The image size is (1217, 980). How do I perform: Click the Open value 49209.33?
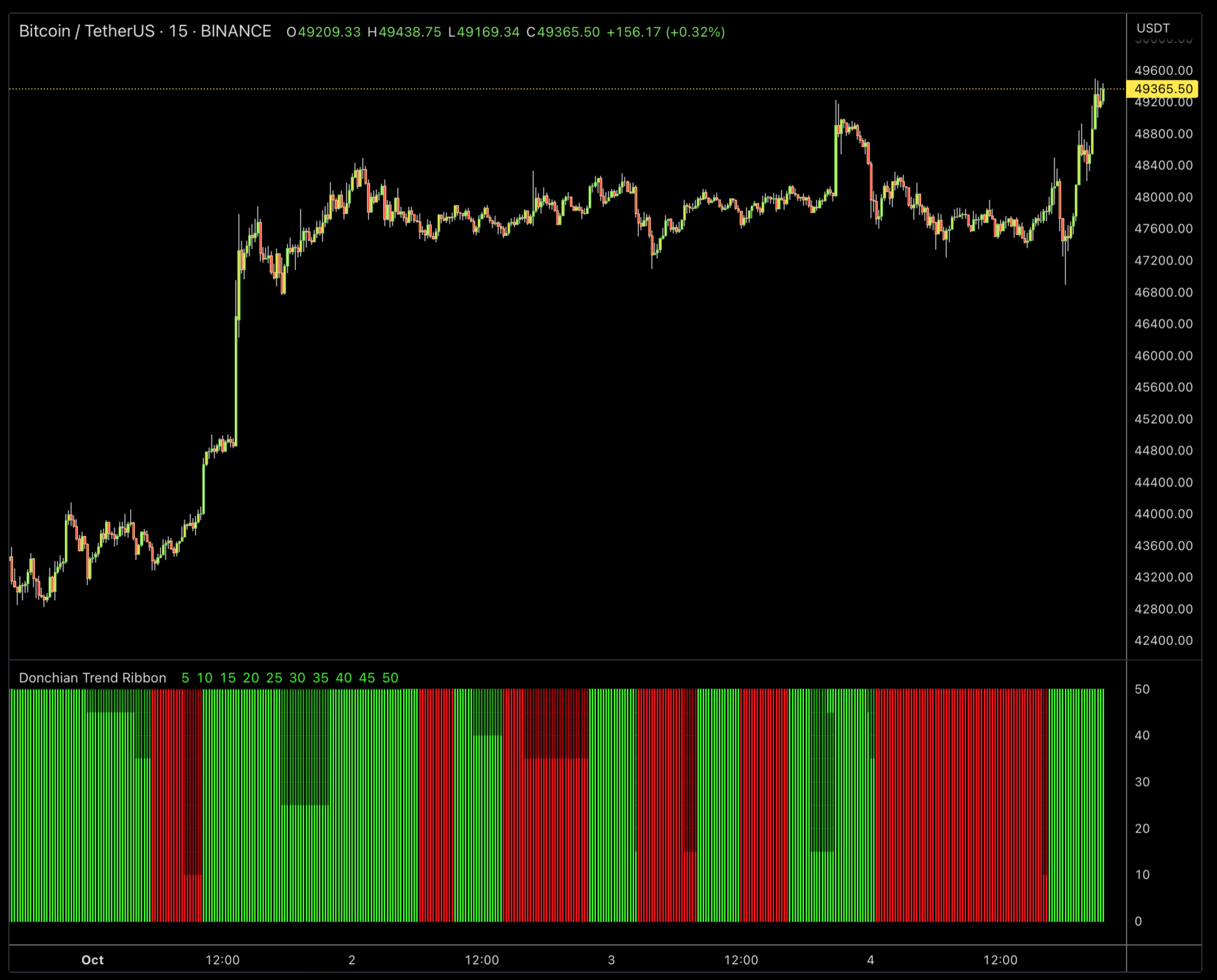tap(329, 32)
